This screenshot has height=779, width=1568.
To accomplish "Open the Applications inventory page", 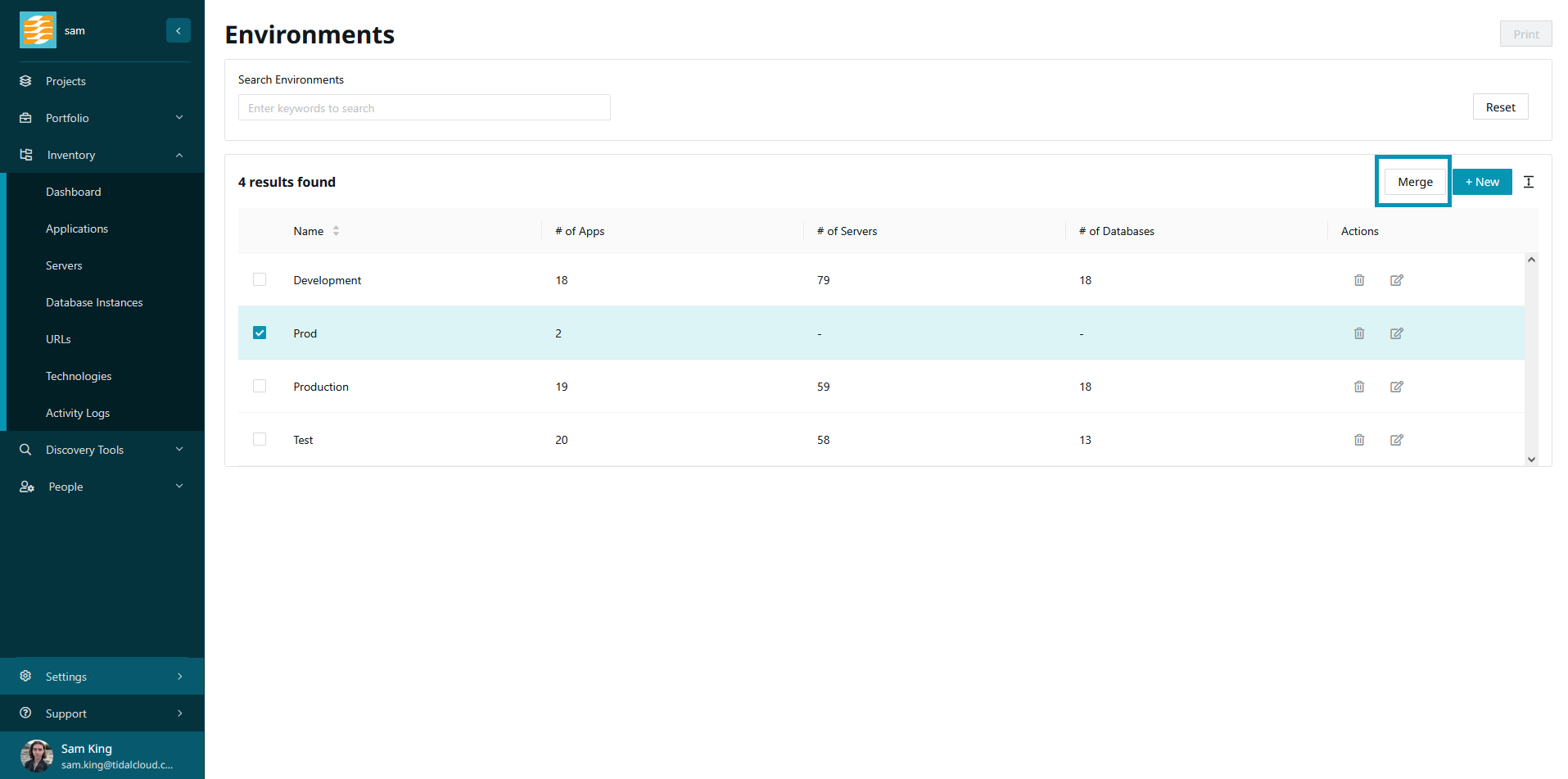I will [77, 229].
